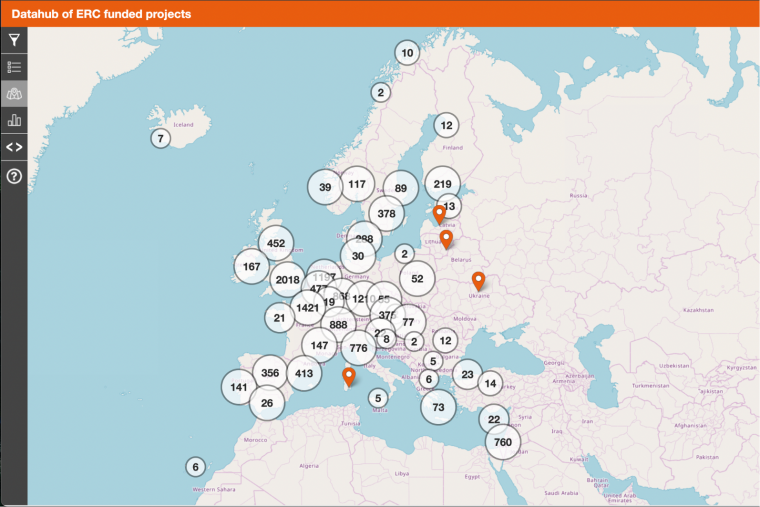Open the 10 cluster in northern Norway

[x=407, y=53]
